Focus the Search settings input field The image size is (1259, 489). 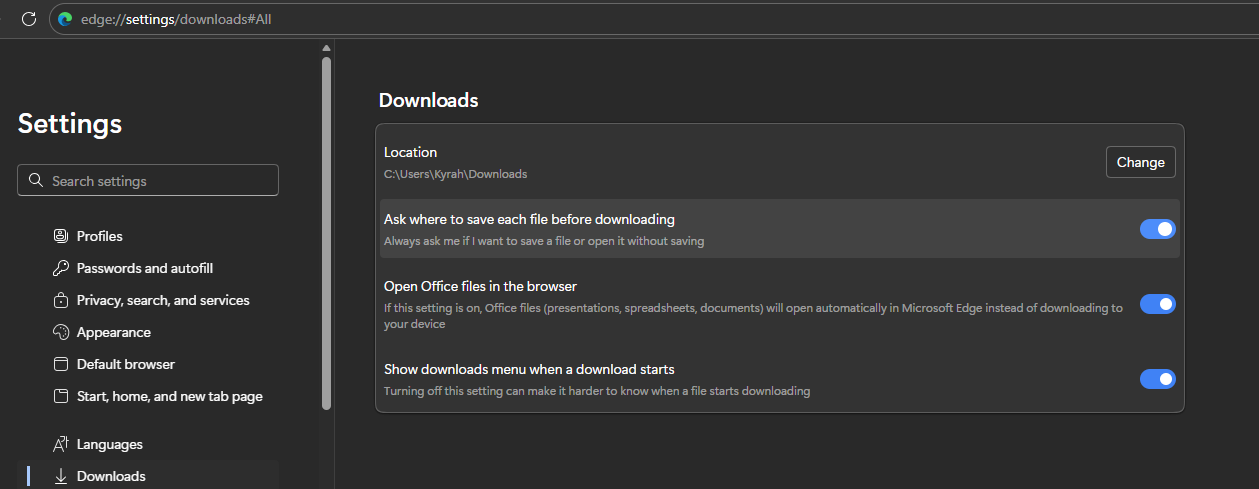coord(160,181)
